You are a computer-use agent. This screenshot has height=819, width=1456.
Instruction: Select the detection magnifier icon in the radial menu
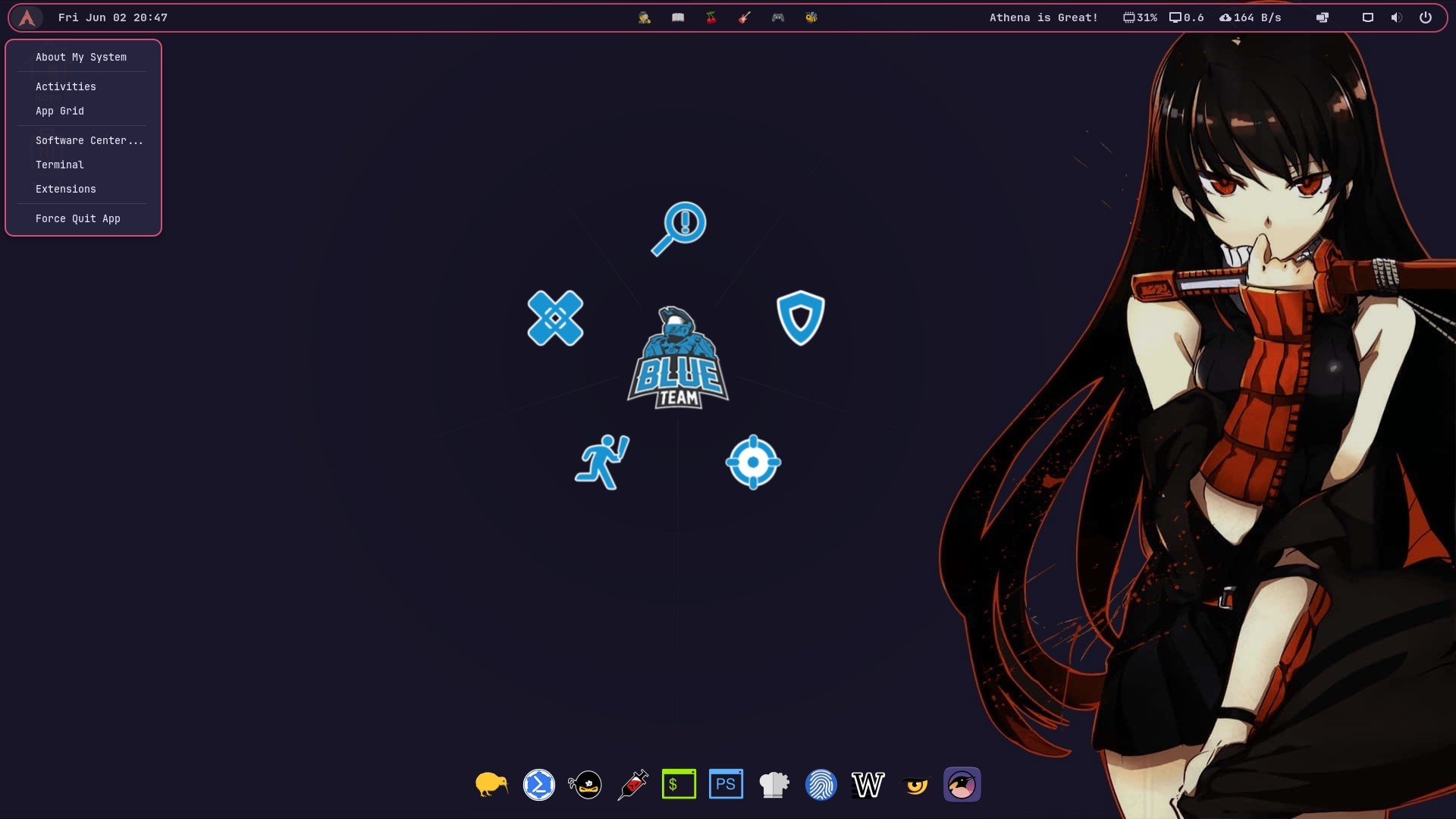click(x=679, y=227)
